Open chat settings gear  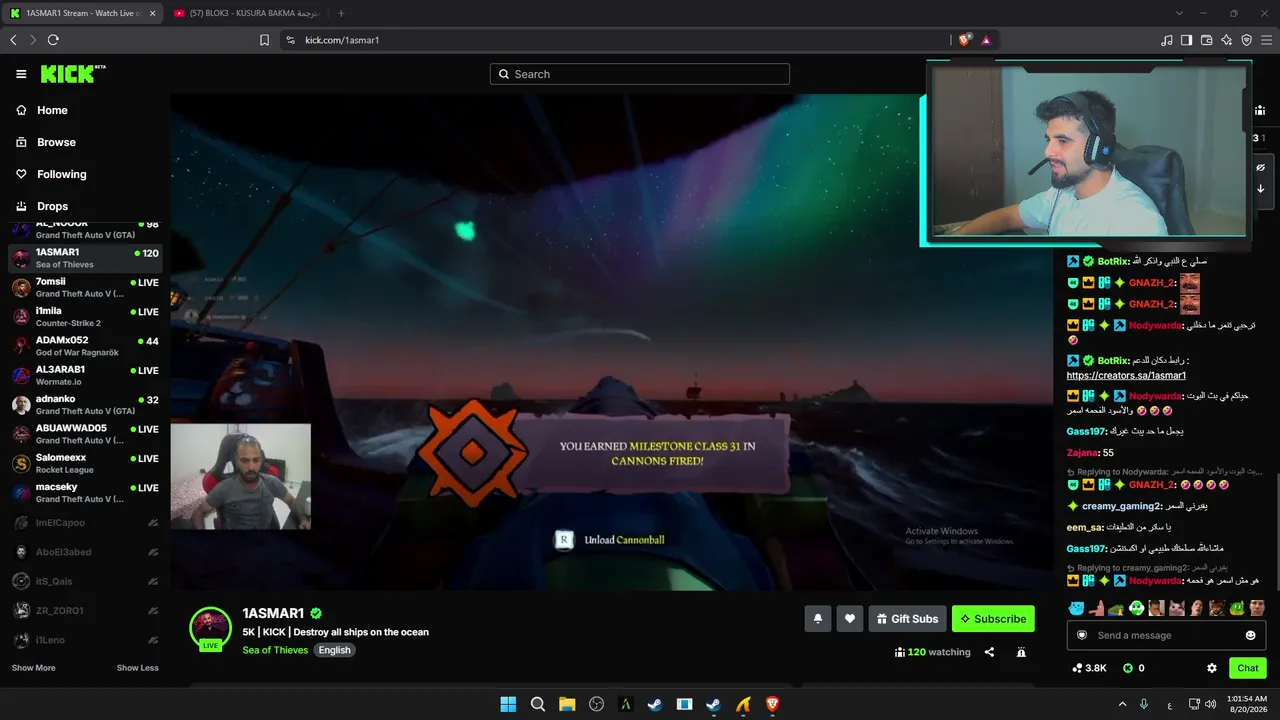1212,668
